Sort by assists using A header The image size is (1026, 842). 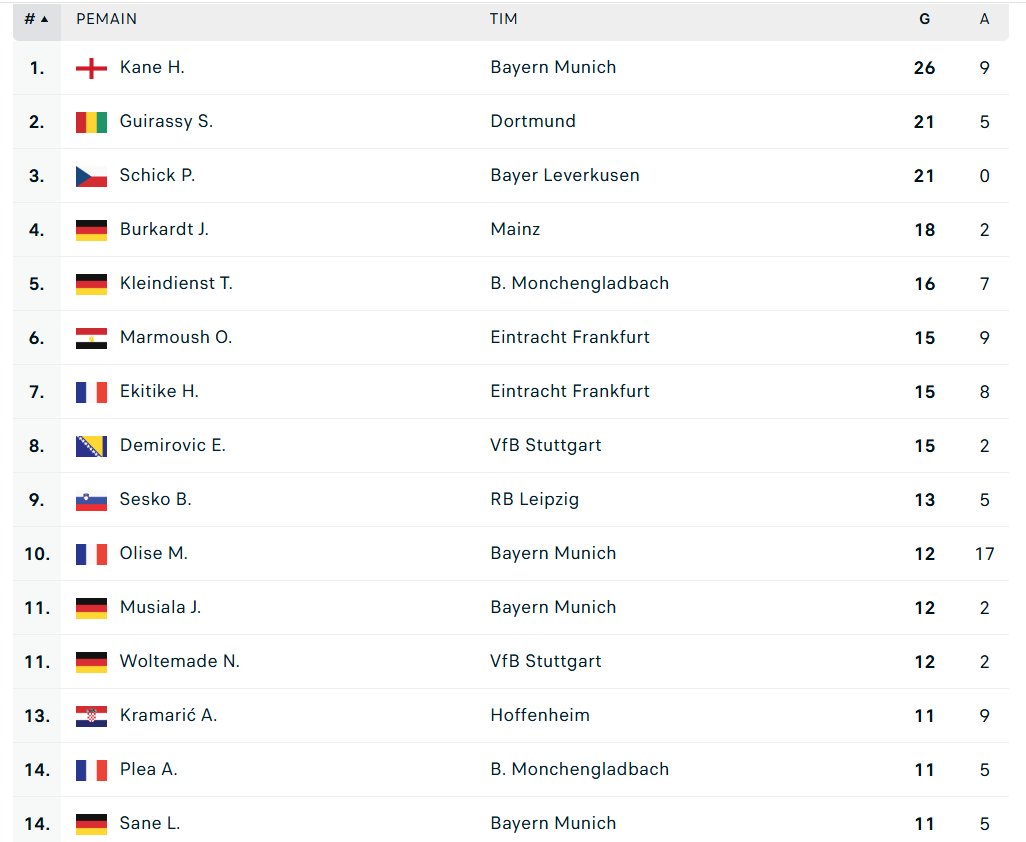(984, 19)
